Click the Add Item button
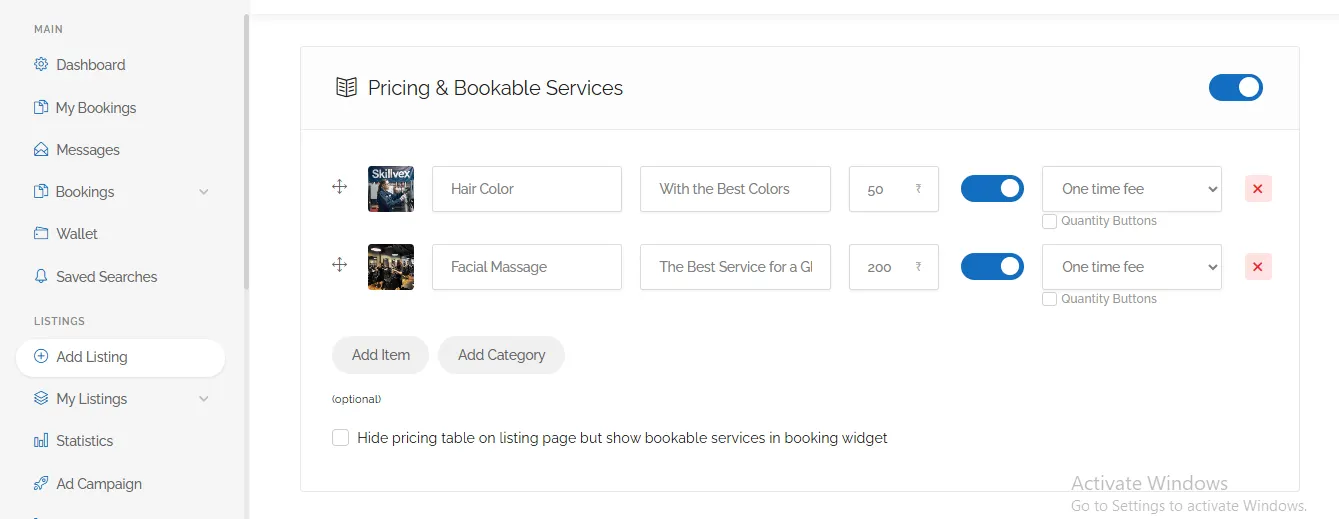The height and width of the screenshot is (519, 1339). coord(381,355)
